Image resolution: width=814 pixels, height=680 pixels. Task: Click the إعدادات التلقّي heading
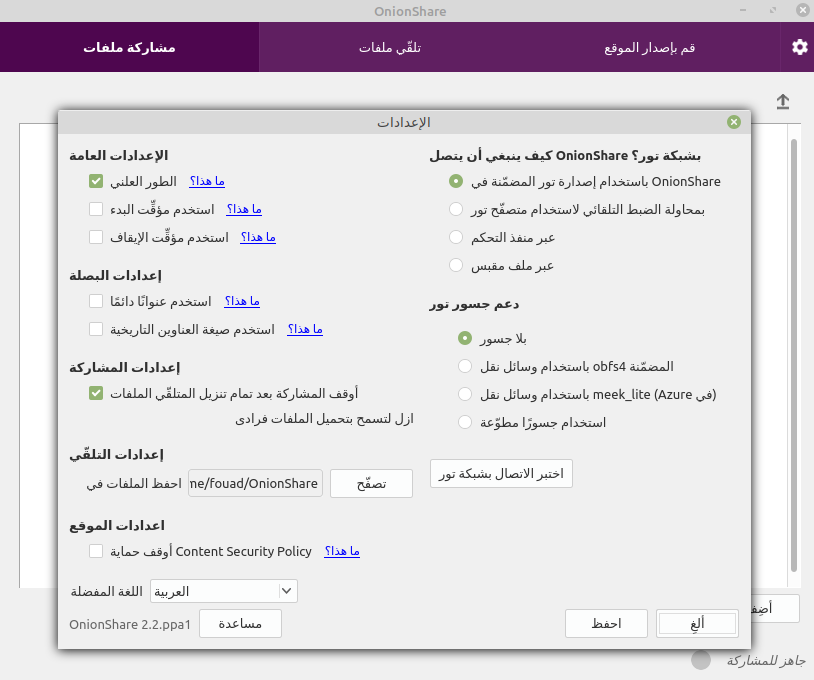pos(116,455)
